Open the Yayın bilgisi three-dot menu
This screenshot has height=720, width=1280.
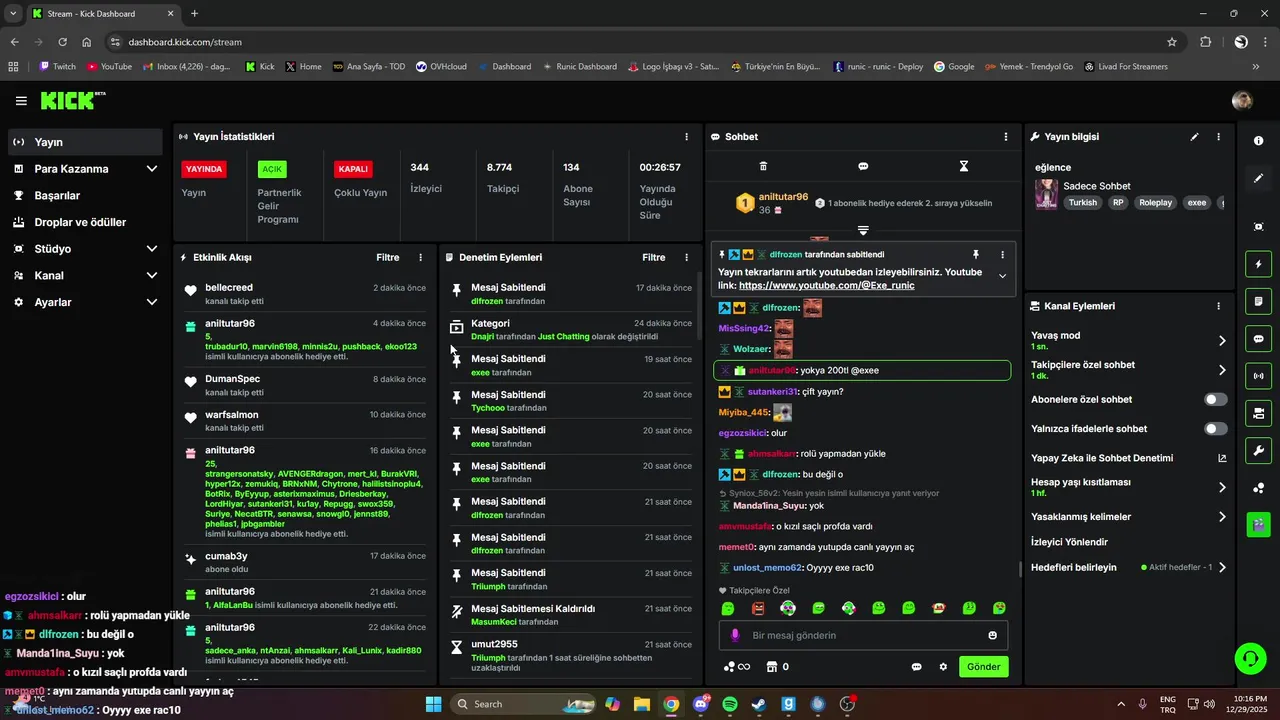click(1218, 137)
